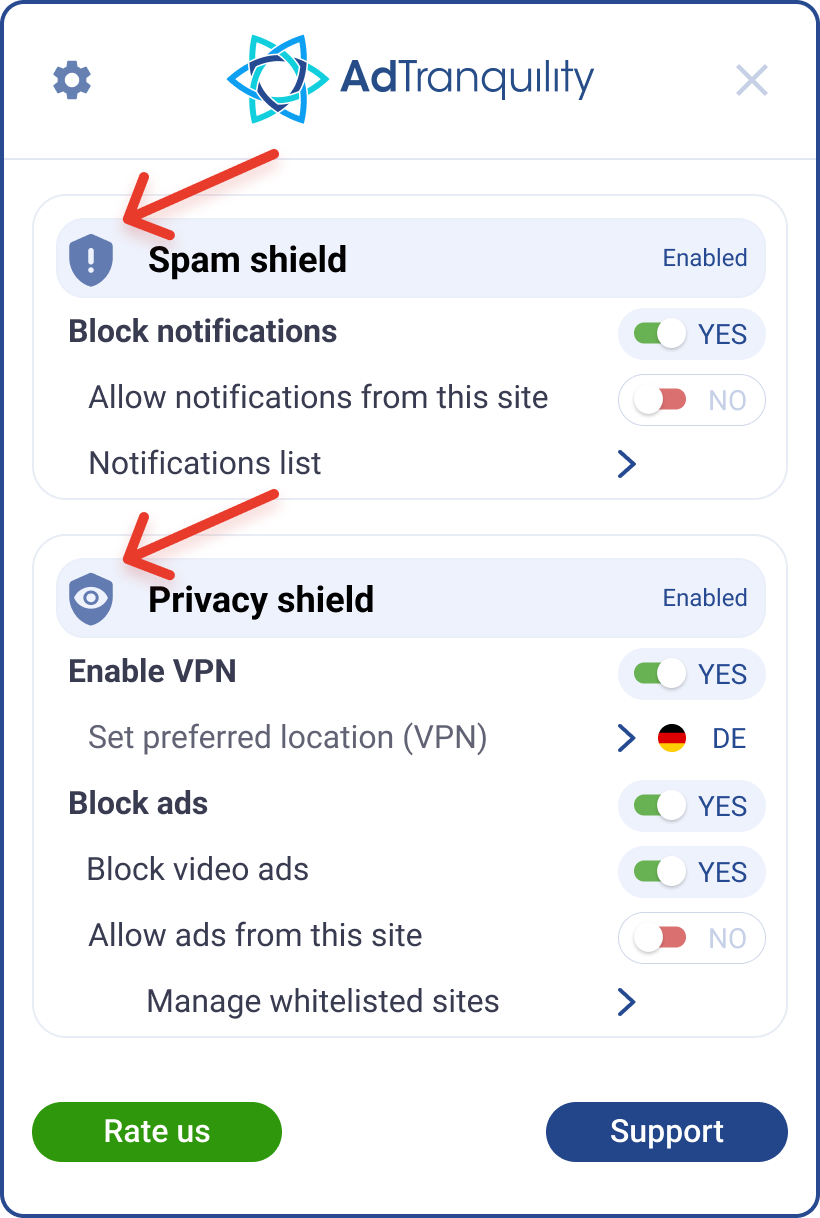The image size is (820, 1218).
Task: Click the Privacy shield eye icon
Action: click(x=91, y=599)
